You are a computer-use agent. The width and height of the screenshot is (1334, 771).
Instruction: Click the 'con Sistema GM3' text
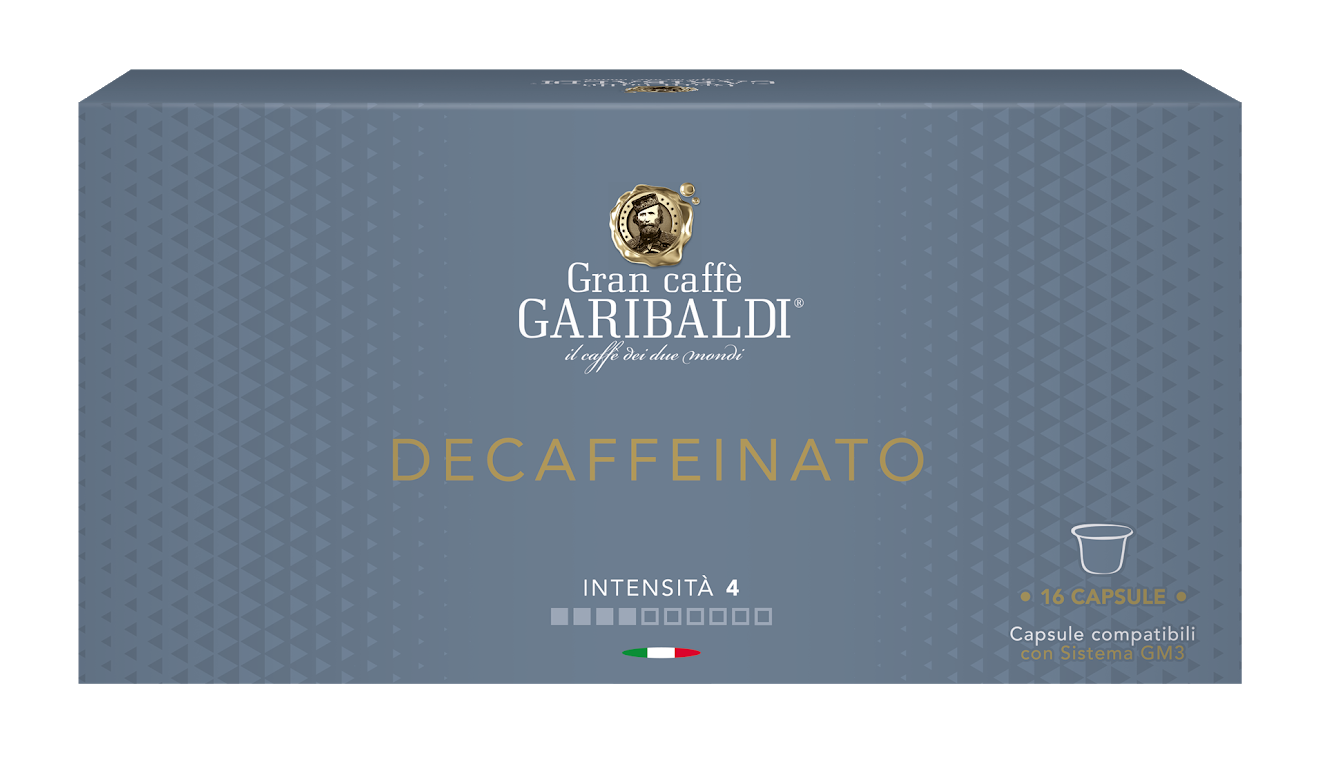click(x=1102, y=653)
